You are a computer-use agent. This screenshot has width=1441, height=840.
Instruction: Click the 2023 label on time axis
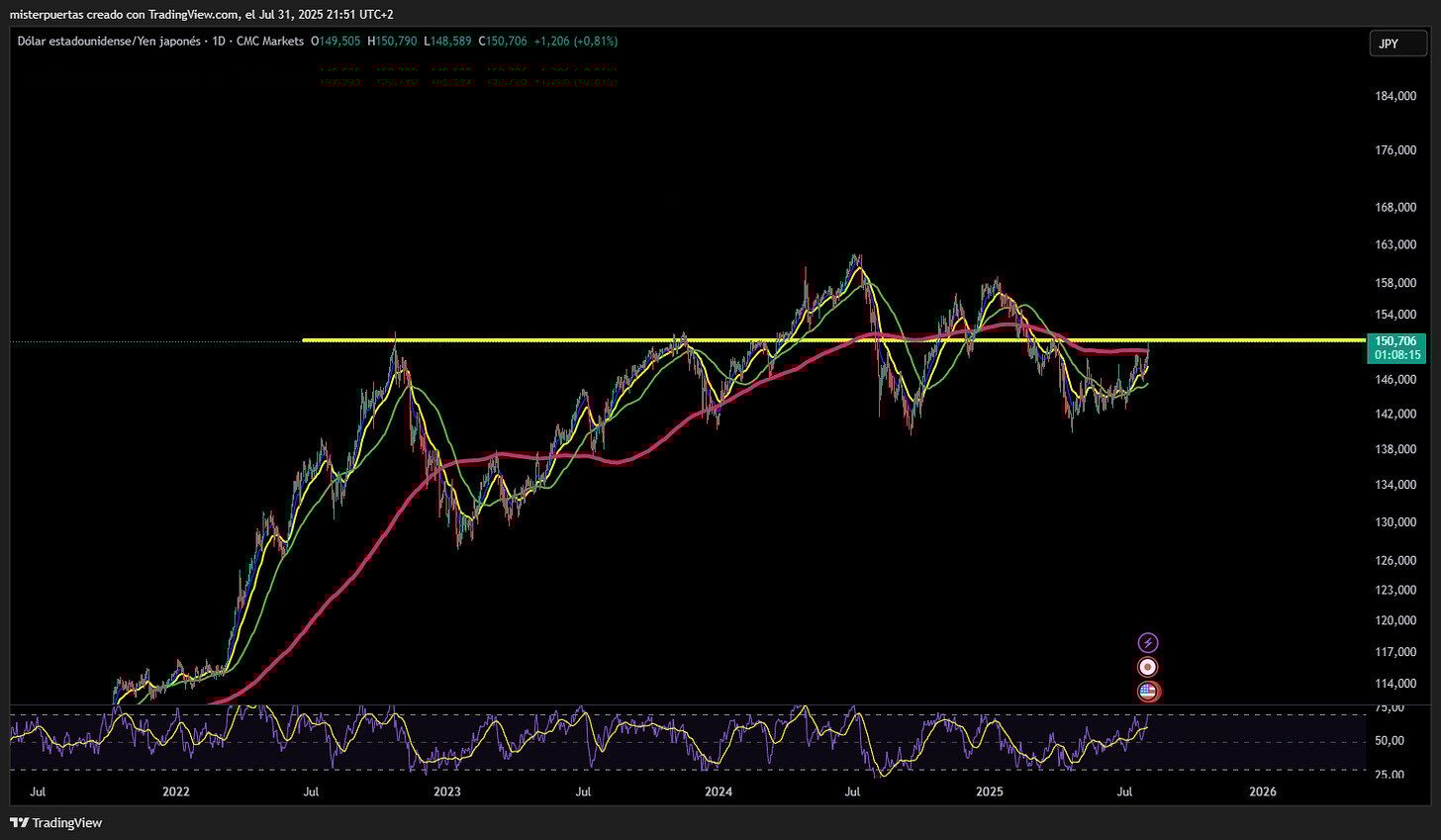point(447,792)
